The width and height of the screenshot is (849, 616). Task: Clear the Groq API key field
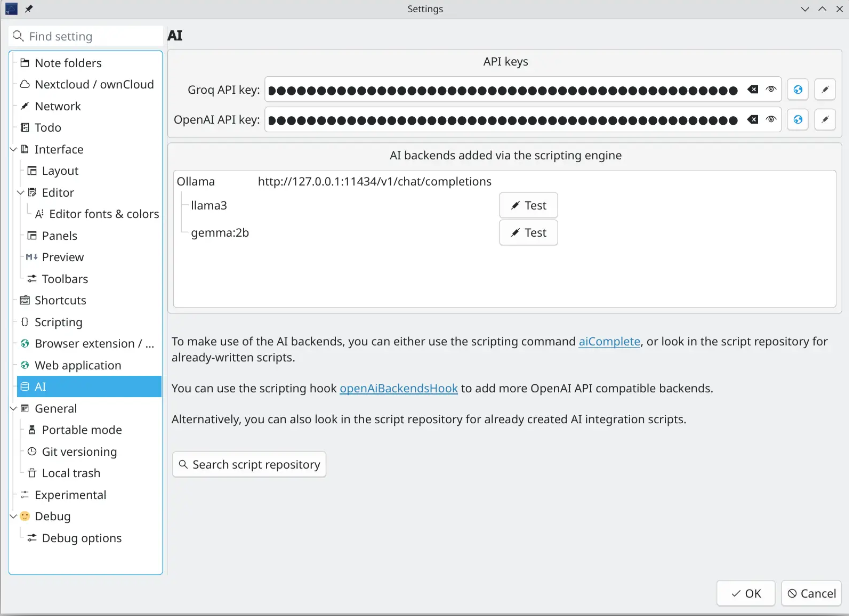click(x=753, y=90)
